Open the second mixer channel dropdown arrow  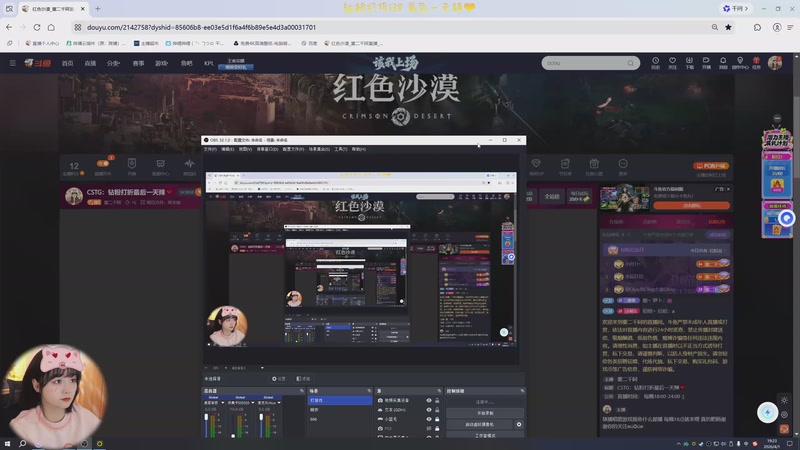coord(252,403)
